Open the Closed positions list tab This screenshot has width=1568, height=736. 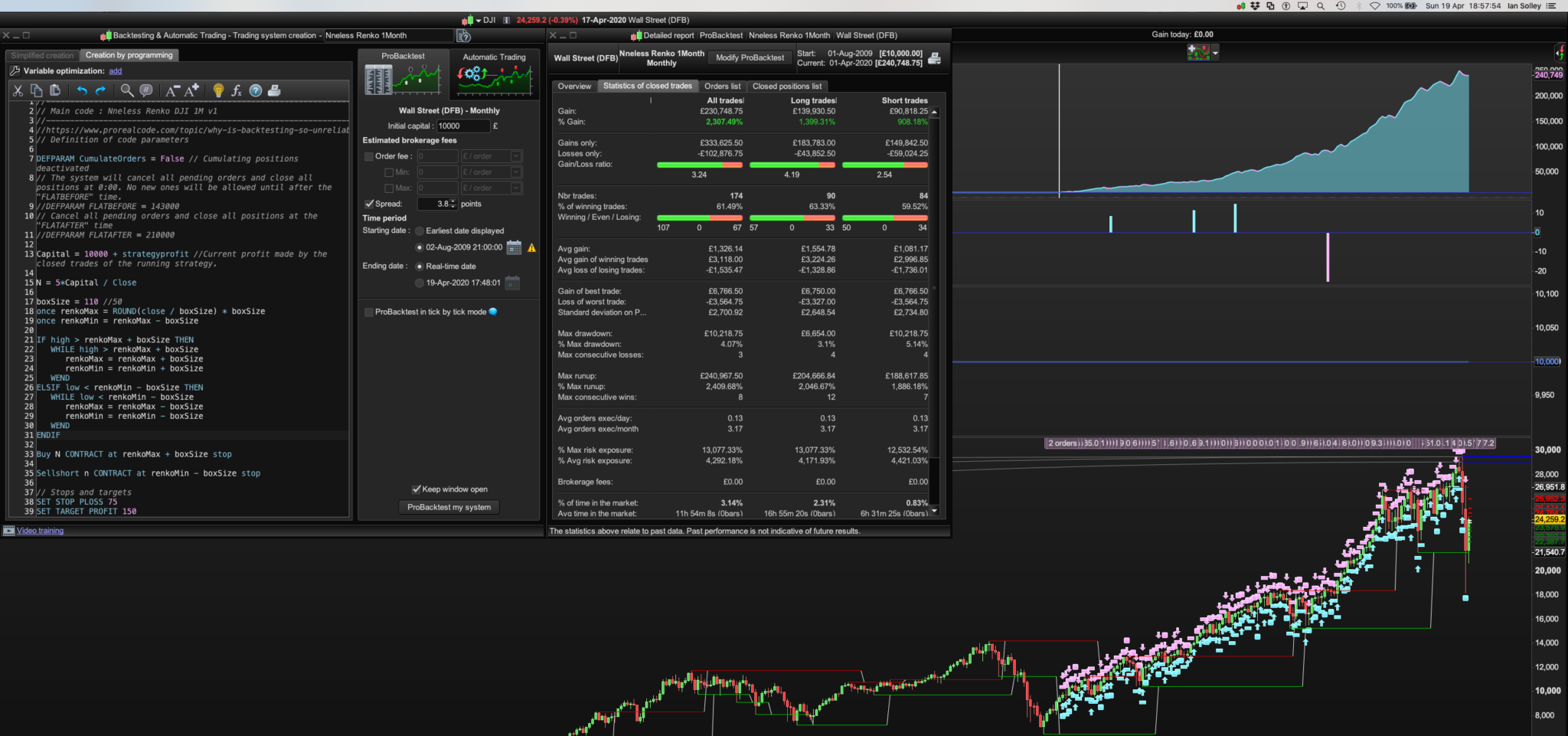787,87
